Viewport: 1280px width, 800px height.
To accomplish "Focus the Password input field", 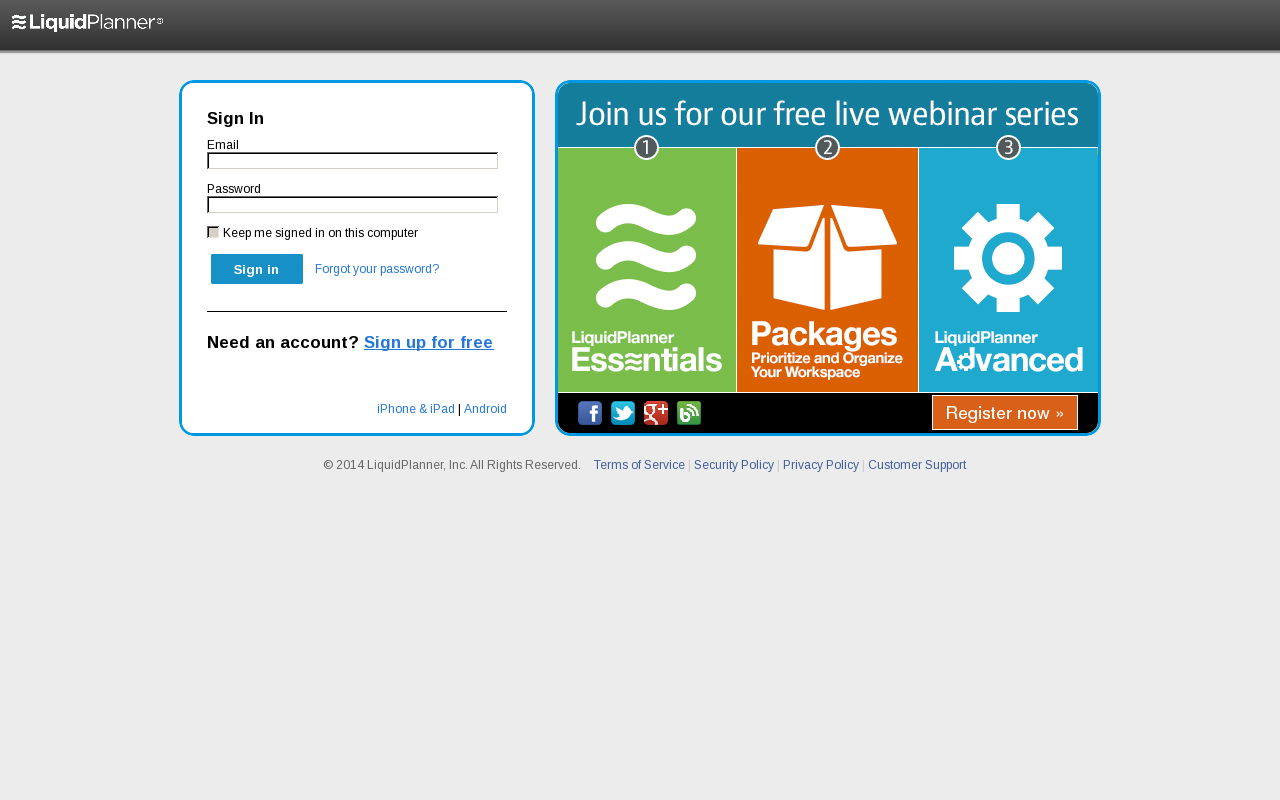I will pos(352,205).
